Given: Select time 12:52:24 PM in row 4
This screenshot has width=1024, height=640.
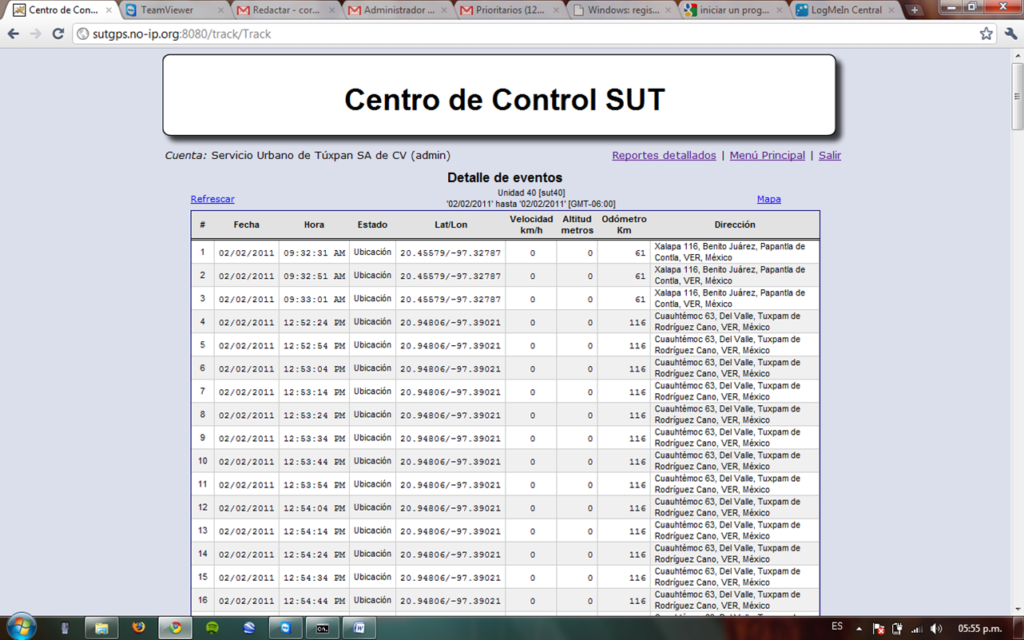Looking at the screenshot, I should click(x=314, y=323).
